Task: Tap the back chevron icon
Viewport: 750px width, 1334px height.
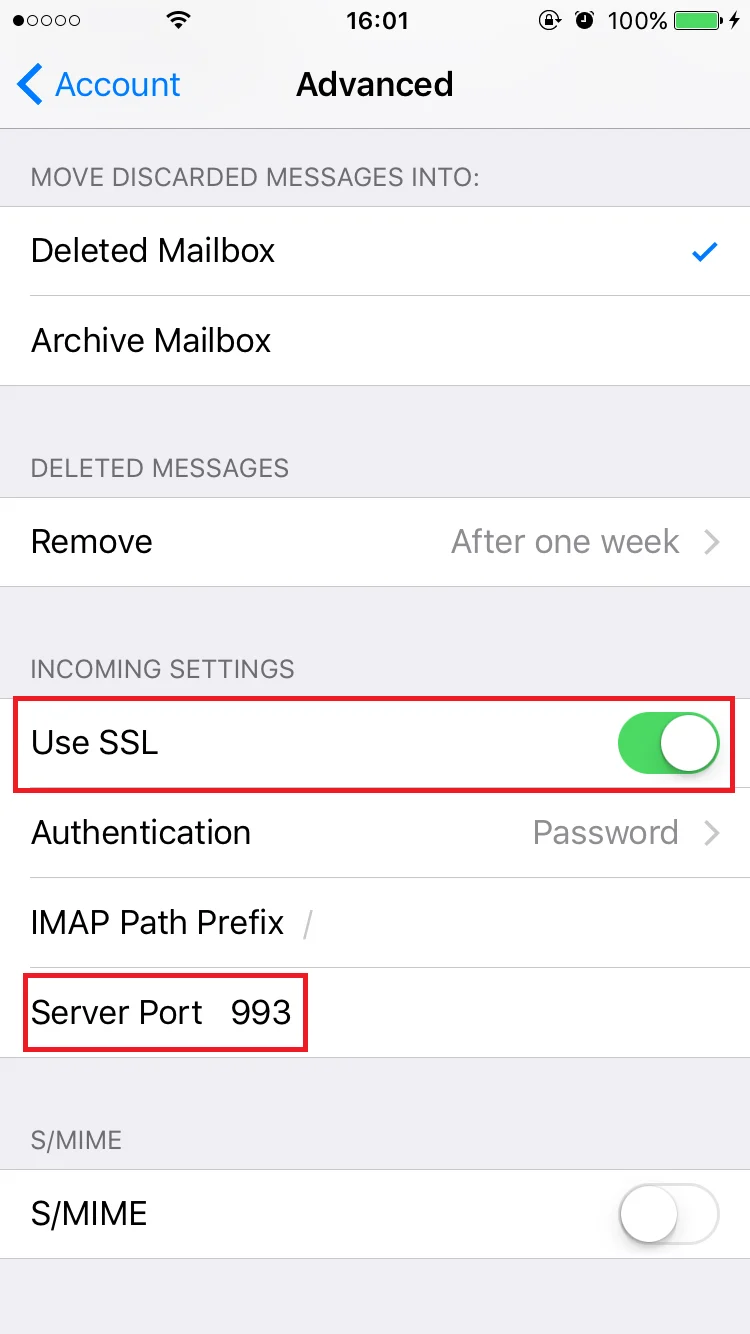Action: [30, 85]
